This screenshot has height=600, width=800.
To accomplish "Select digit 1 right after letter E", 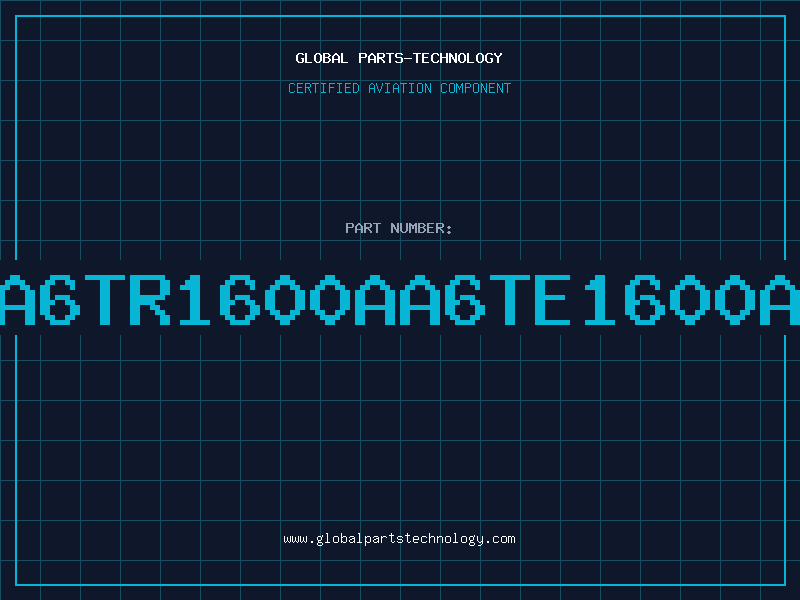I will point(599,300).
